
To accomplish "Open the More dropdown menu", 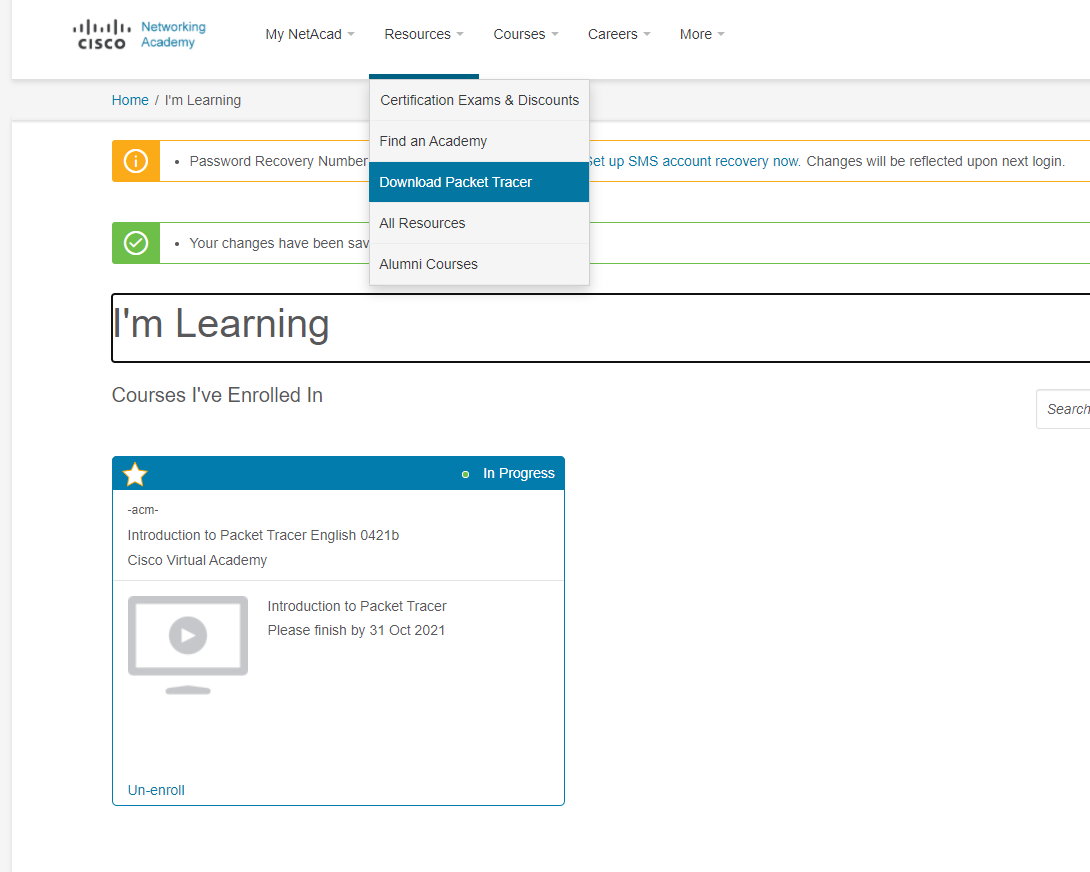I will pos(701,34).
